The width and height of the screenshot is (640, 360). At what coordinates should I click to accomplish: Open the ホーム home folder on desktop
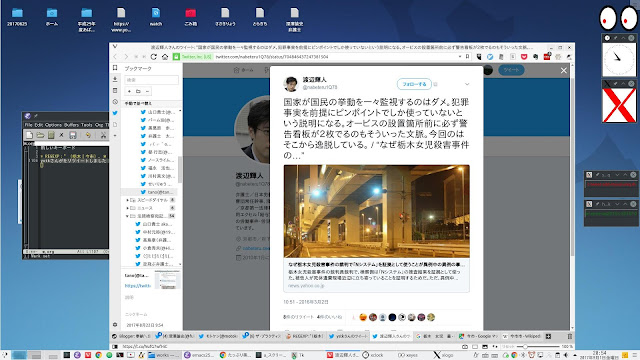point(52,18)
